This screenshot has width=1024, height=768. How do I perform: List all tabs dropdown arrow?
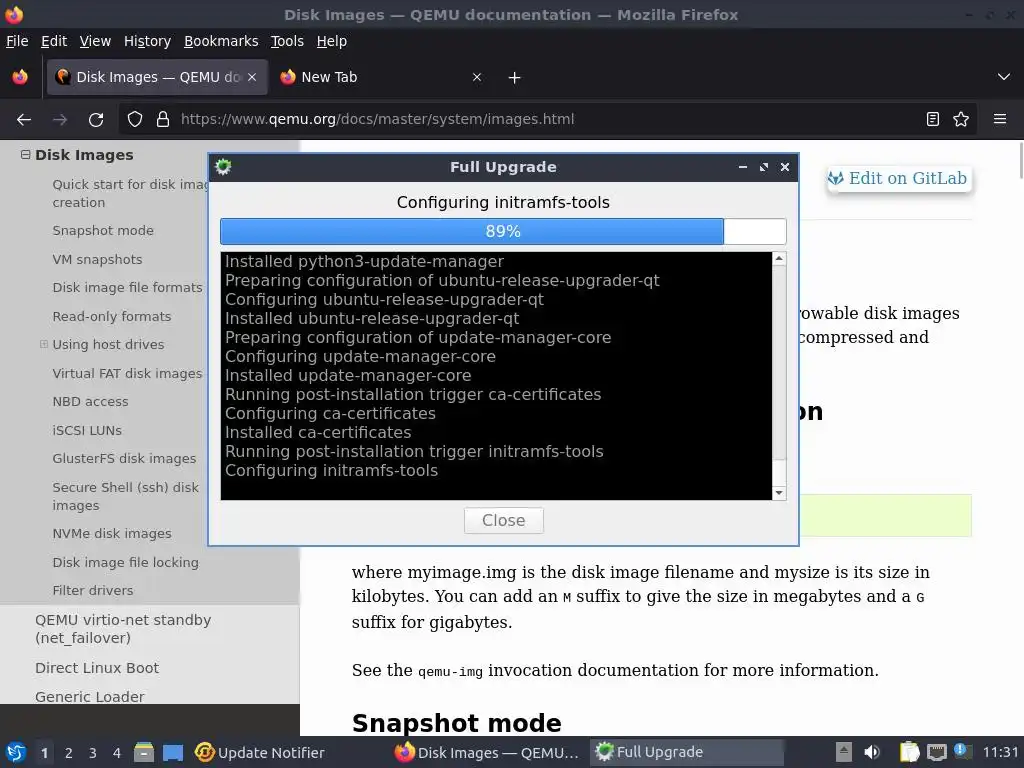pos(1004,77)
